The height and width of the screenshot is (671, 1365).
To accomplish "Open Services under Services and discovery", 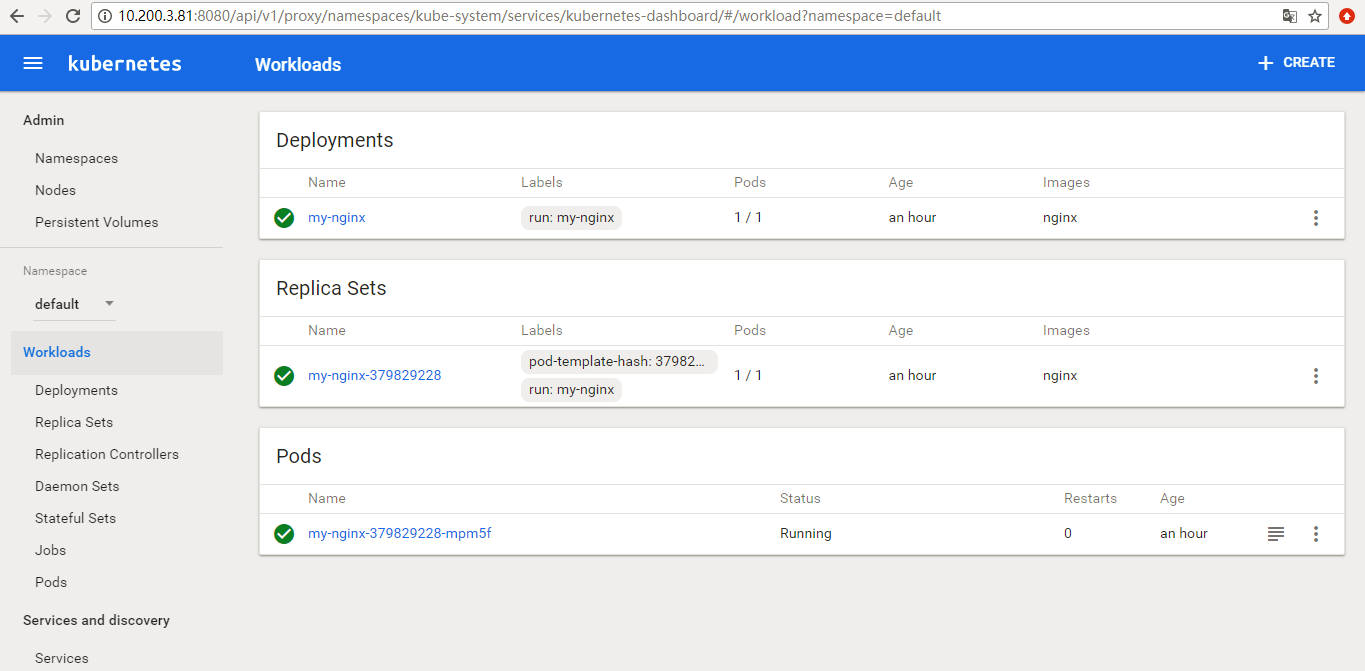I will 61,658.
